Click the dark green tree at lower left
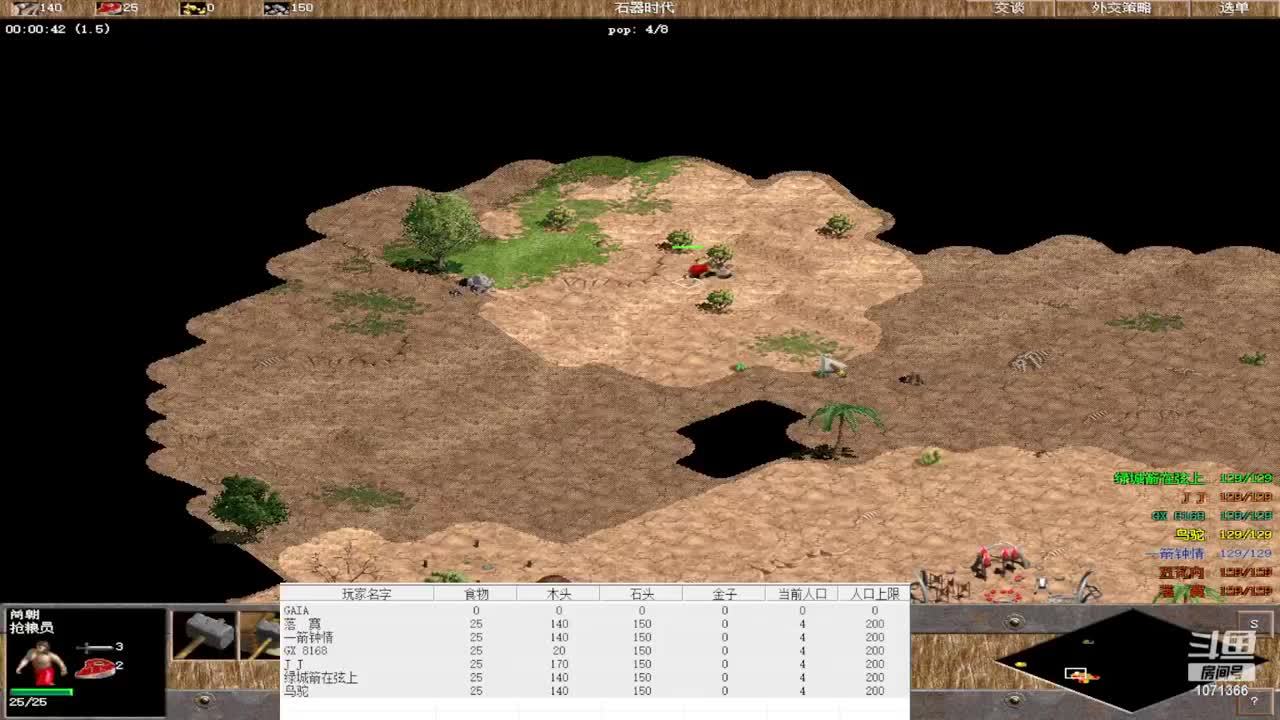The width and height of the screenshot is (1280, 720). (248, 505)
